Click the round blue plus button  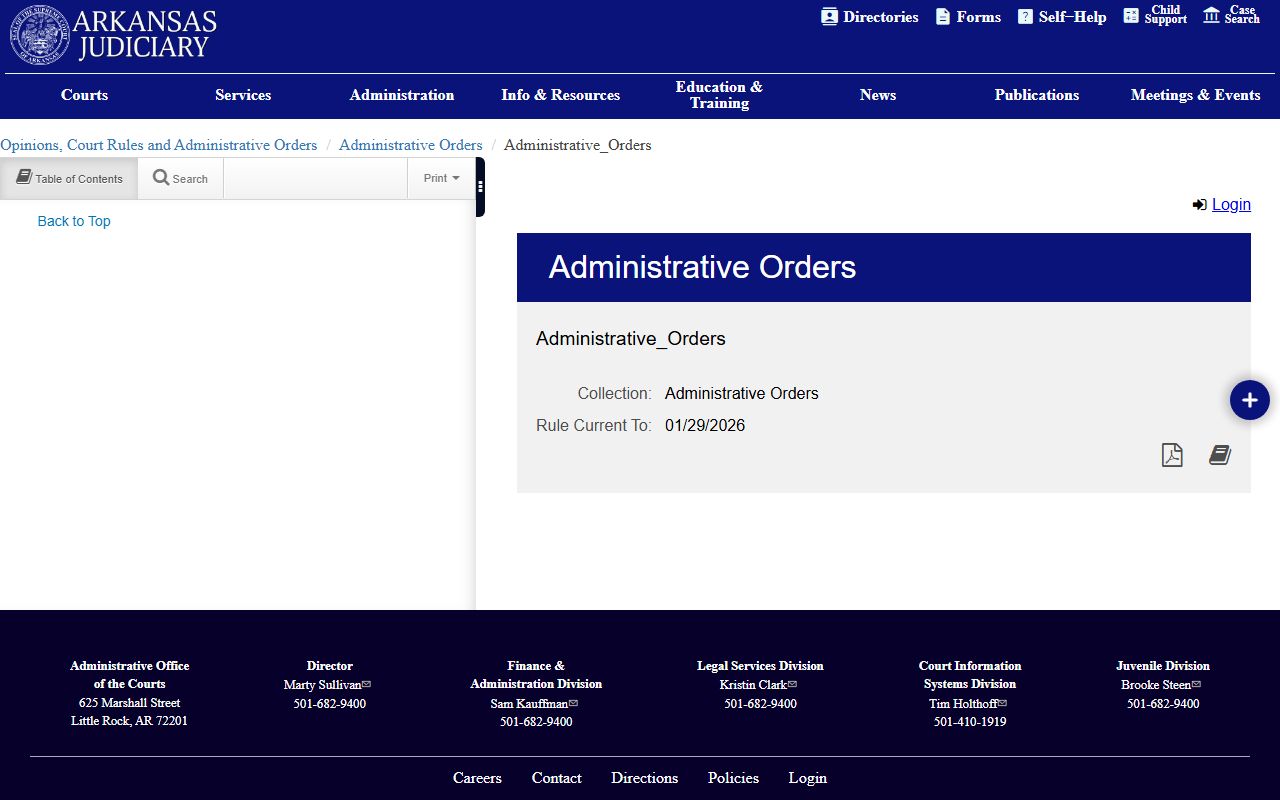pos(1250,400)
